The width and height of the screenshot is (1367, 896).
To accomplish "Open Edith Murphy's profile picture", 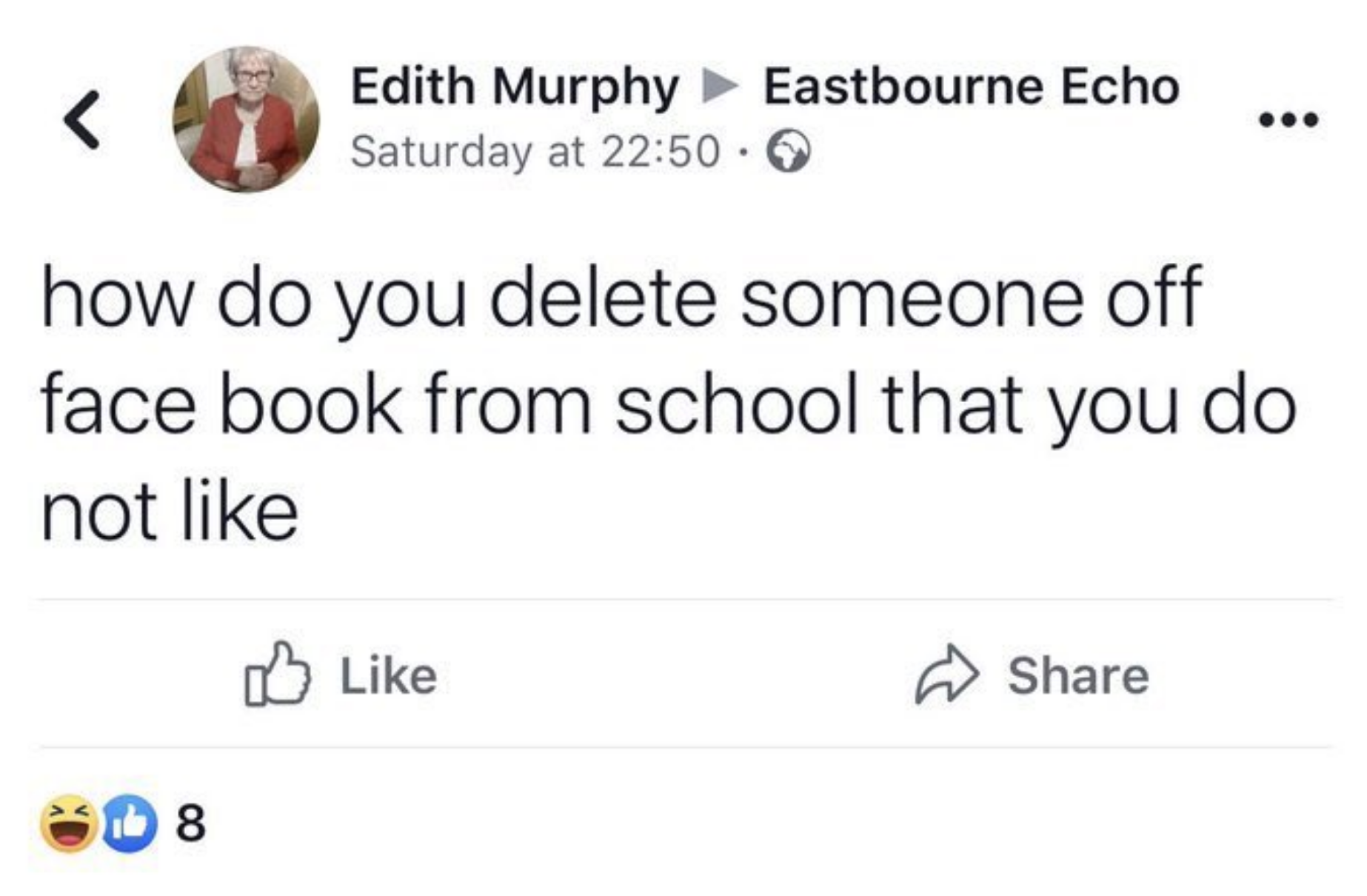I will 246,119.
